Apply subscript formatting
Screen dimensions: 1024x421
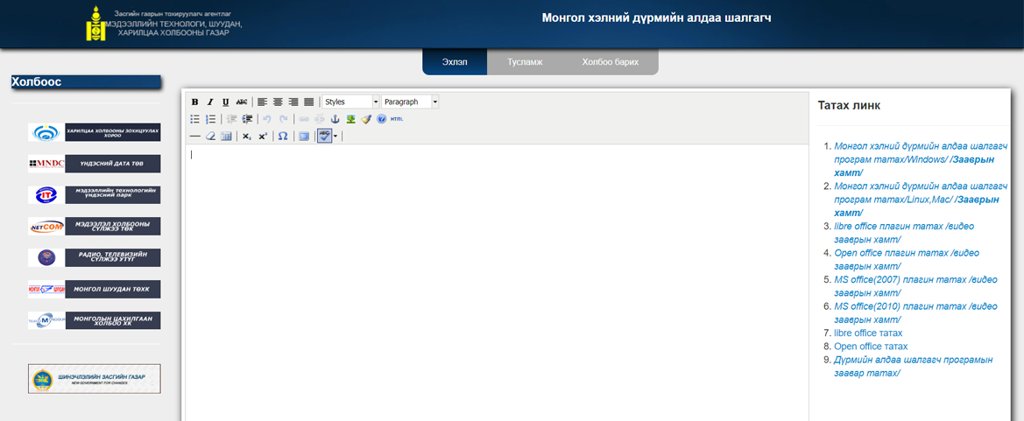click(x=246, y=136)
